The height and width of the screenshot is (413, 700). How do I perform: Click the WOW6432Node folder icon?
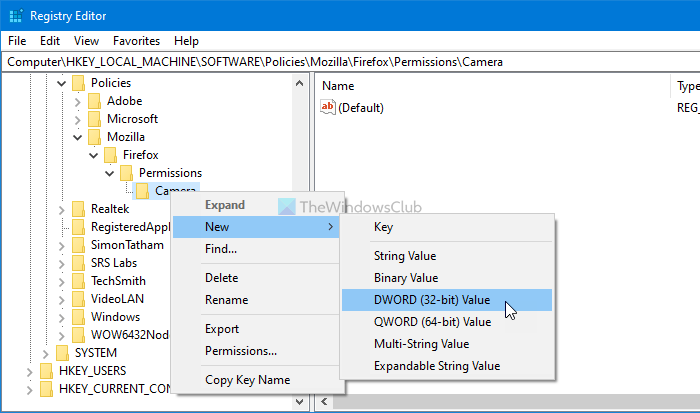[78, 334]
